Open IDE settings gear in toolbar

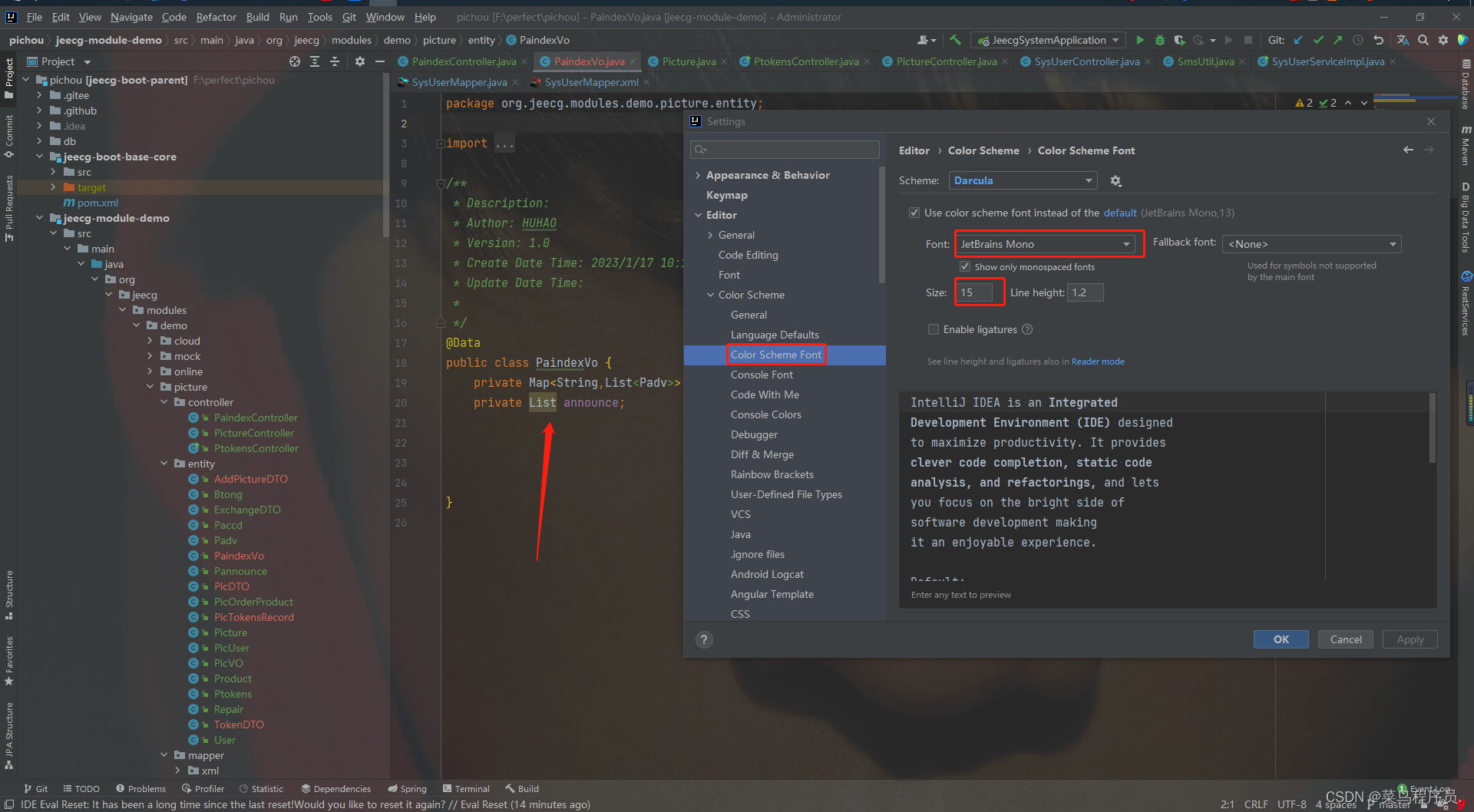point(1443,40)
